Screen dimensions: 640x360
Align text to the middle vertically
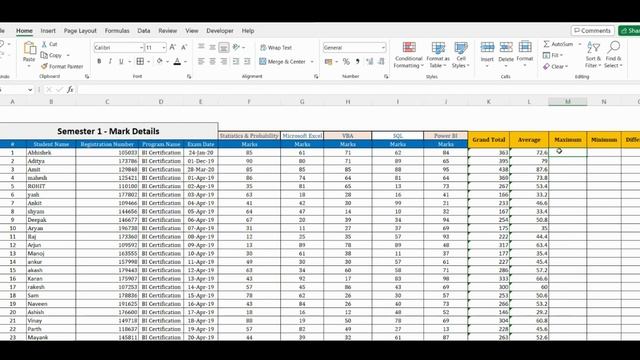pos(212,47)
